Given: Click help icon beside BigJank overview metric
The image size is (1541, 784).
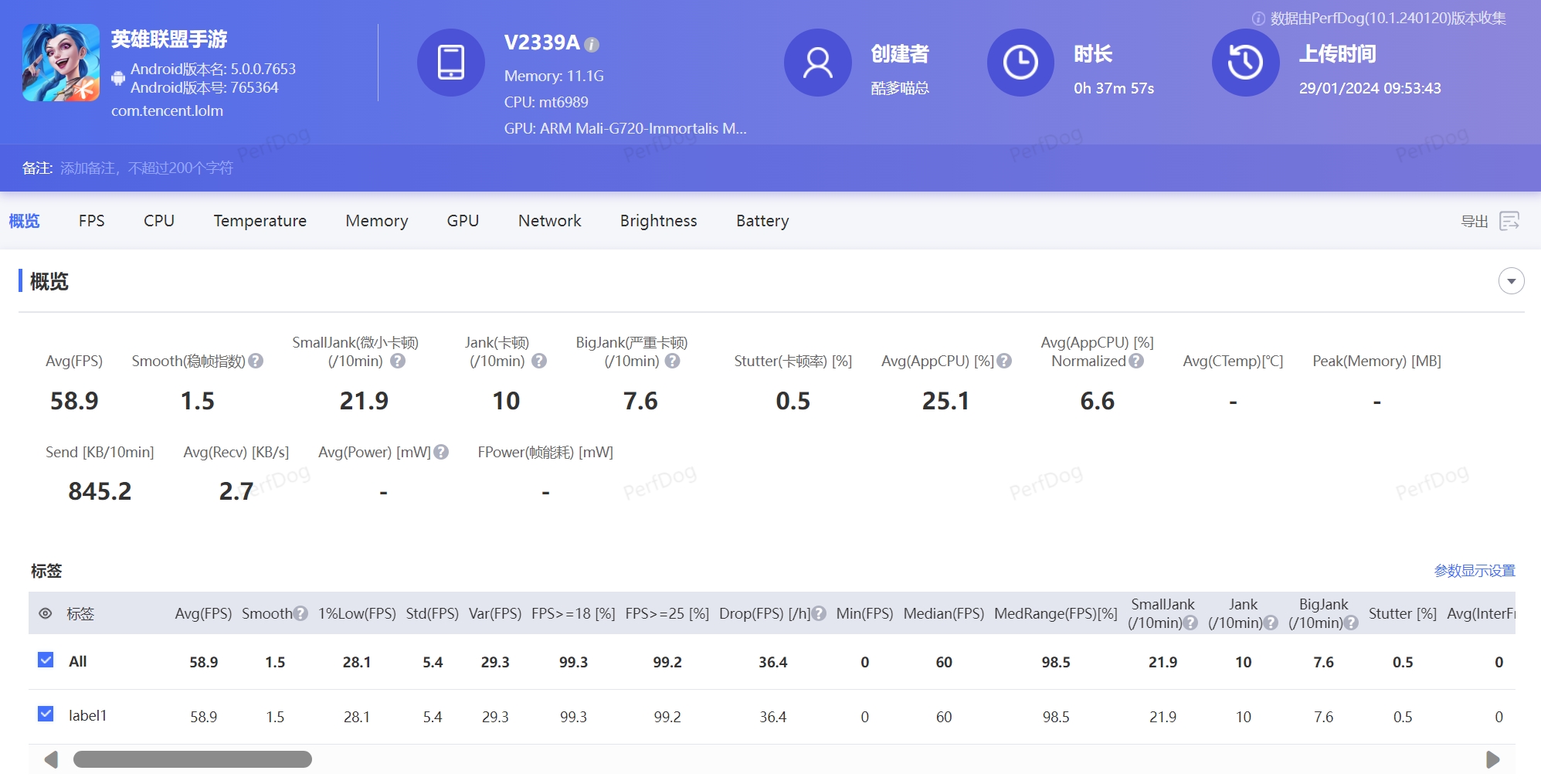Looking at the screenshot, I should tap(673, 361).
